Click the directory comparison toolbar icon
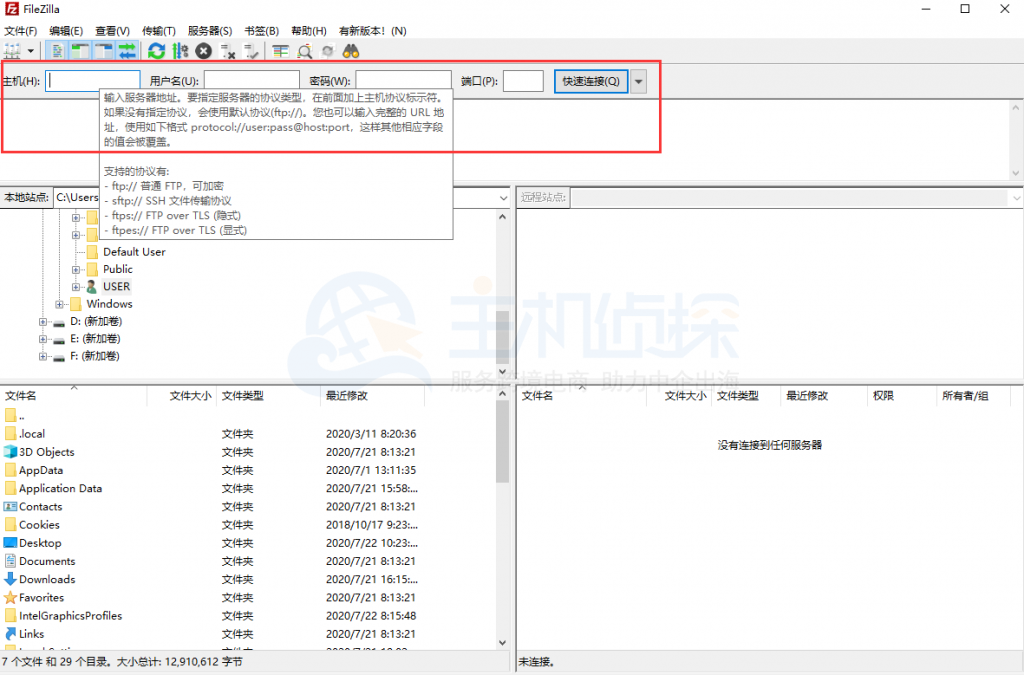The height and width of the screenshot is (675, 1024). [x=278, y=50]
